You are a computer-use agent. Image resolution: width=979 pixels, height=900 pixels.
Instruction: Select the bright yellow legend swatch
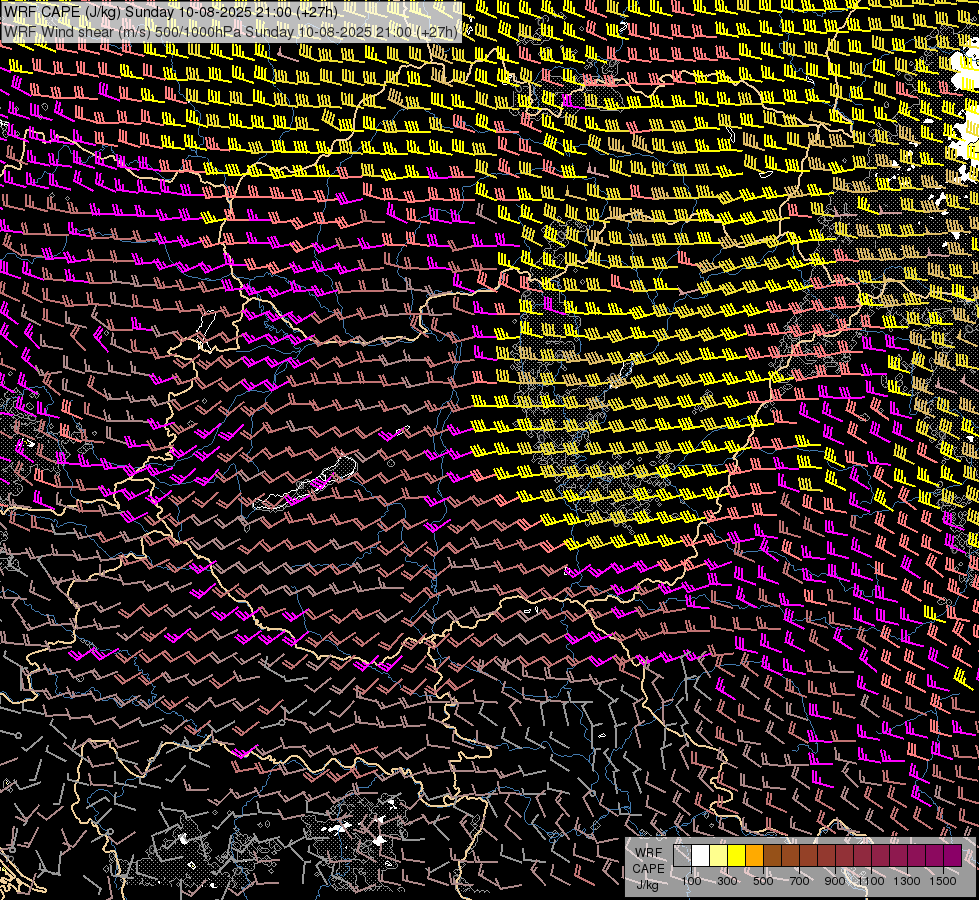[736, 855]
